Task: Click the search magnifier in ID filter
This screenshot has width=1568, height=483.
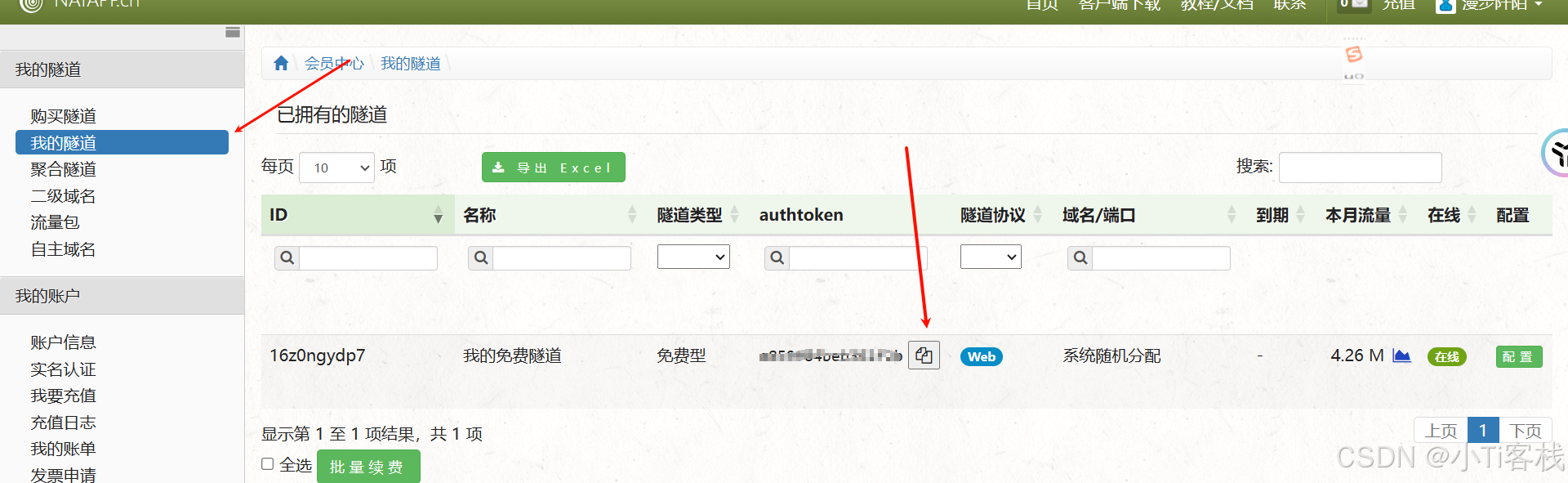Action: tap(287, 258)
